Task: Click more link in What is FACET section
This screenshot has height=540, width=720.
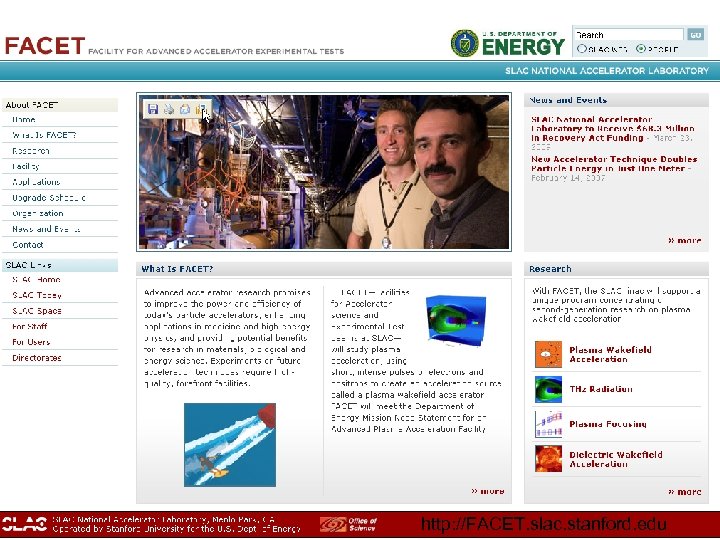Action: coord(488,491)
